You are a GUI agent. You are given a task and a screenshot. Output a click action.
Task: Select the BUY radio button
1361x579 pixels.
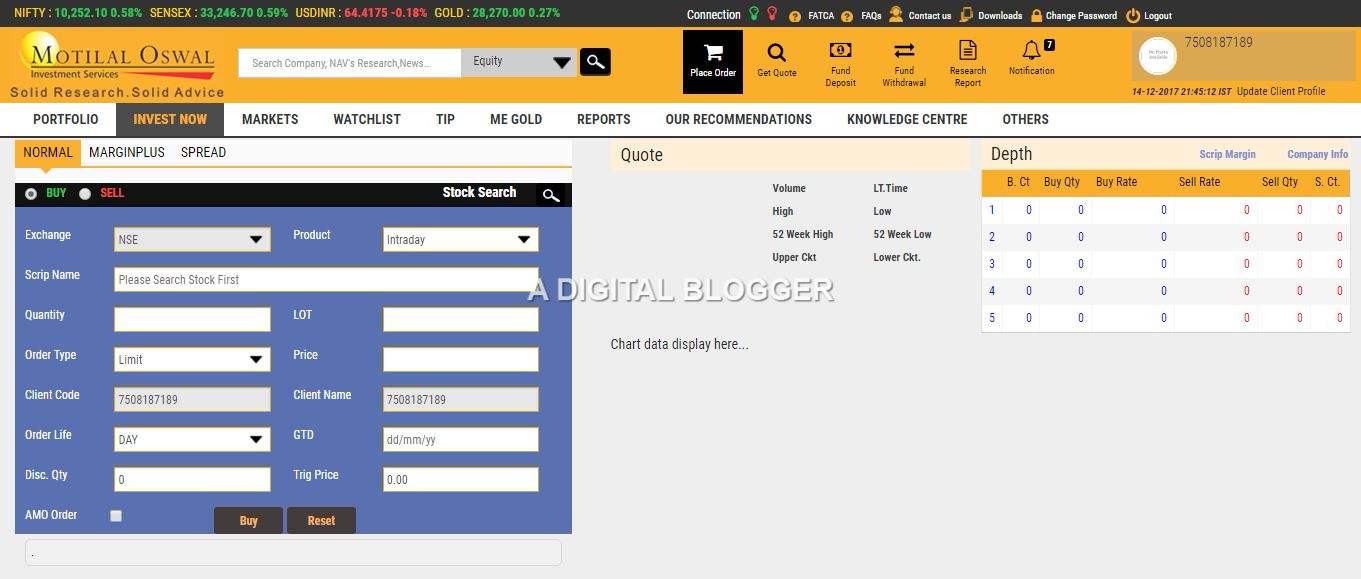point(32,194)
